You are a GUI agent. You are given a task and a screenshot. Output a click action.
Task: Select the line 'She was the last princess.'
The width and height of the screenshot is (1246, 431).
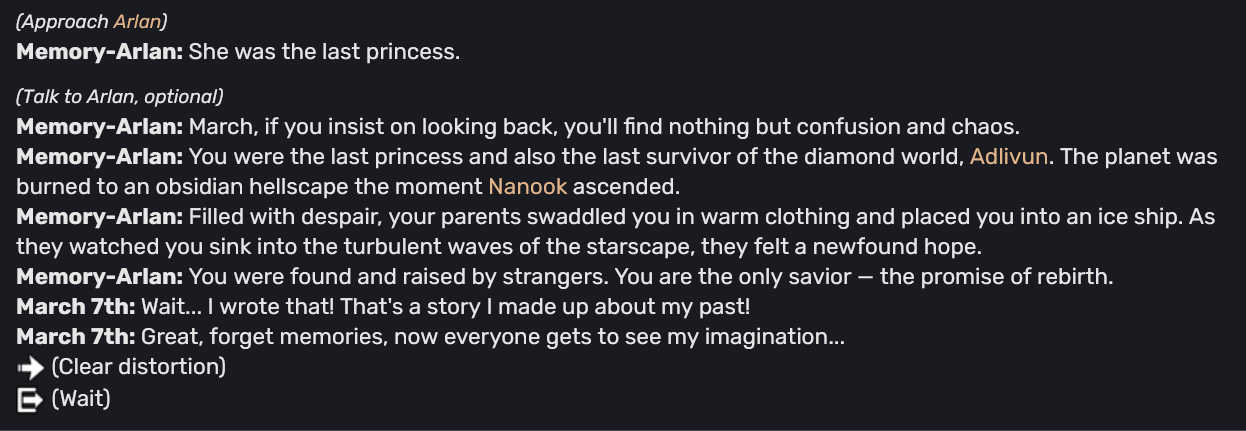point(324,51)
